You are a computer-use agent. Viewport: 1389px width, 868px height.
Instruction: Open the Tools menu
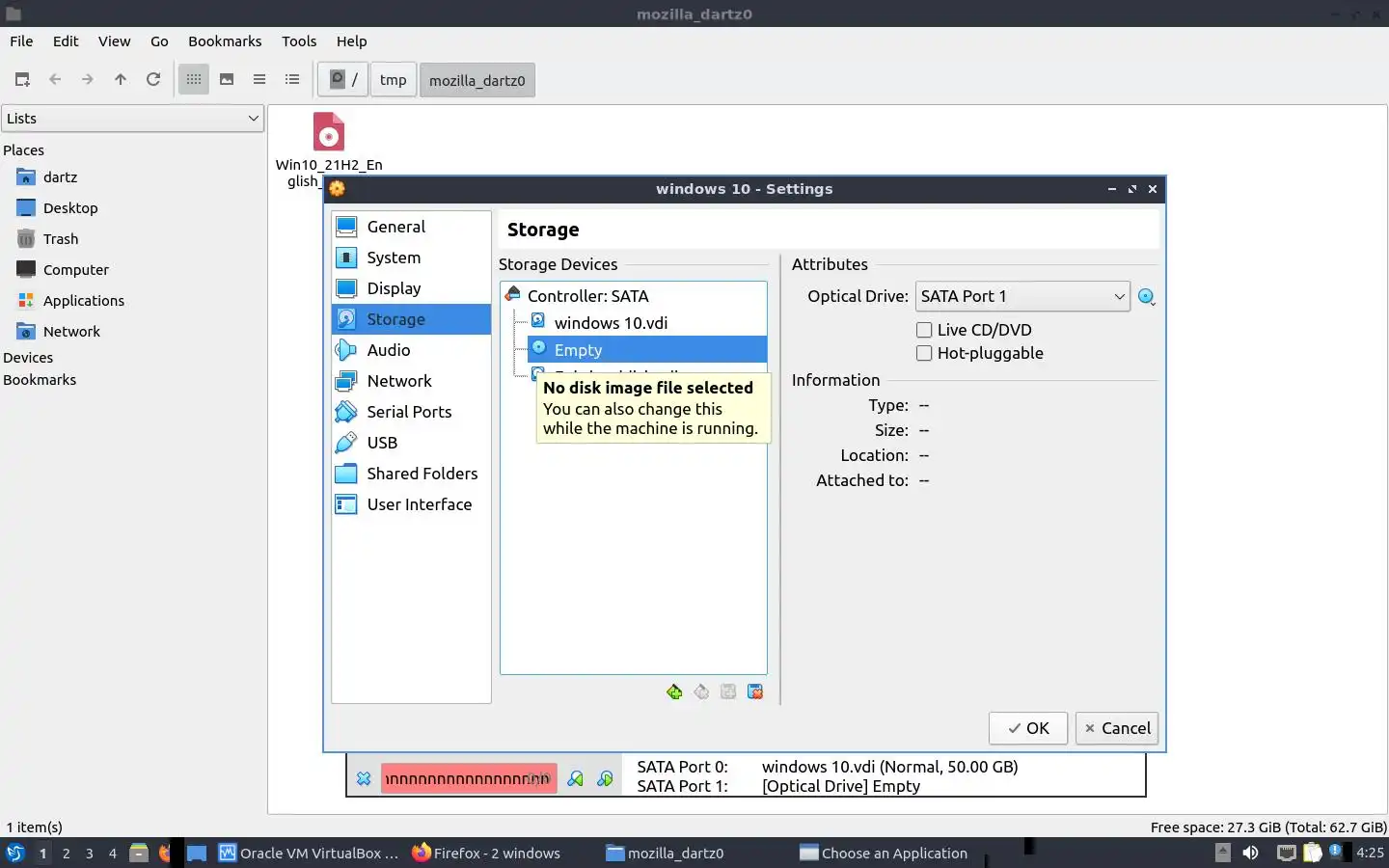[299, 41]
